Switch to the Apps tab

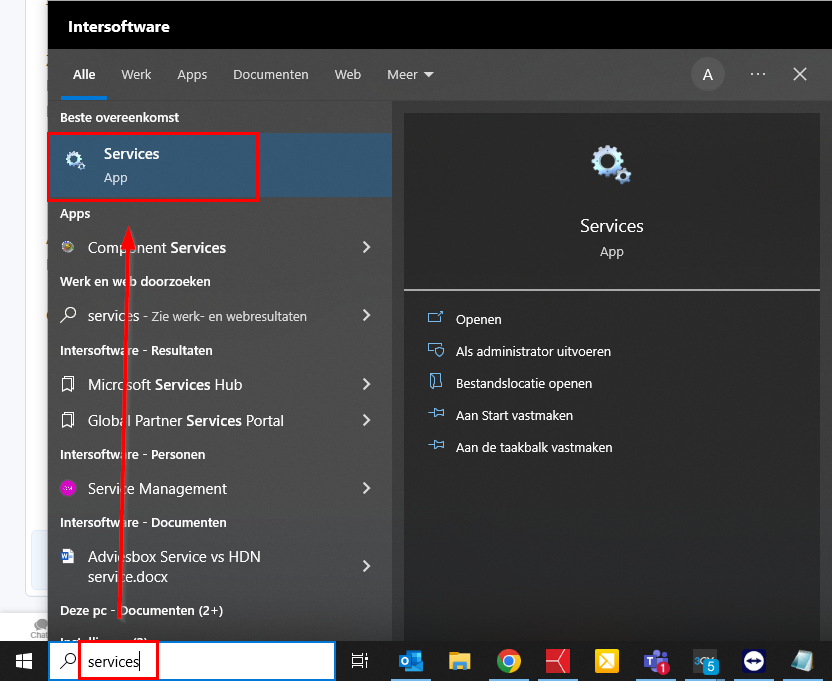click(192, 75)
